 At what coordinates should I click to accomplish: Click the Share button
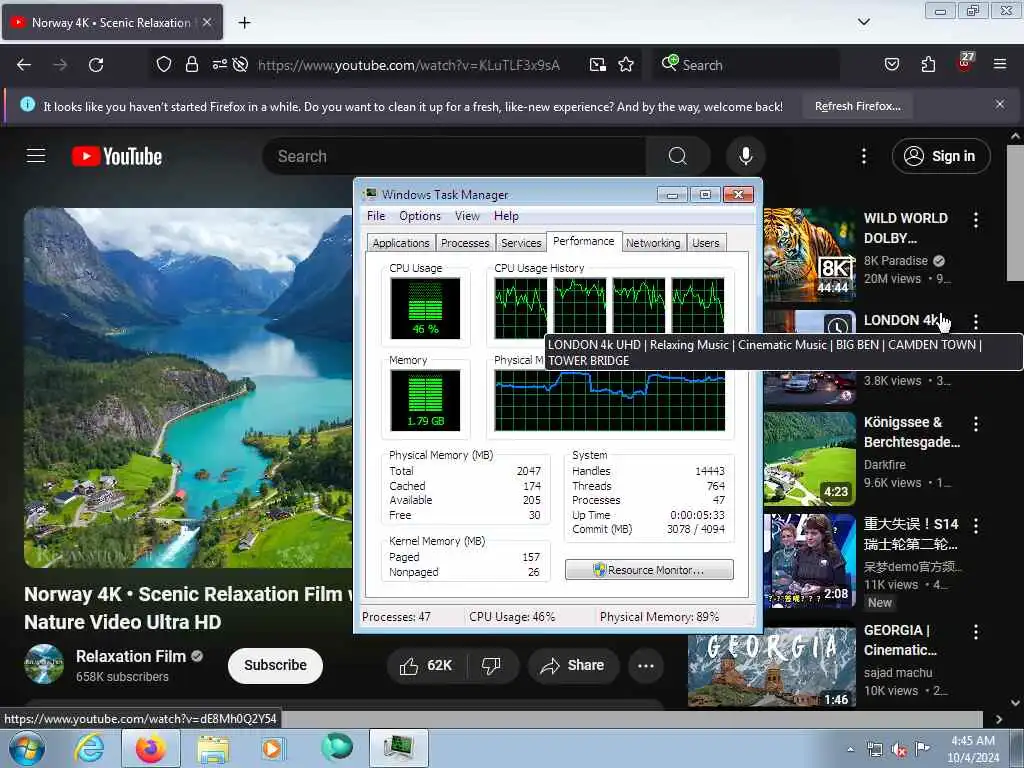click(573, 665)
